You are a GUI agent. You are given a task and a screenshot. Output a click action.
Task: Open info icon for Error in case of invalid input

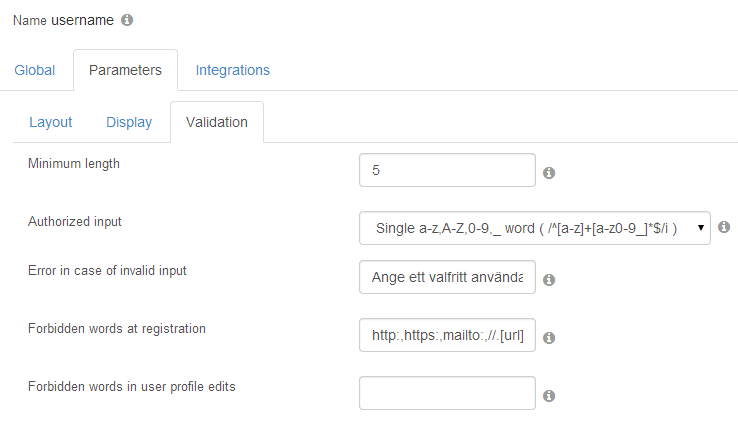pyautogui.click(x=549, y=279)
